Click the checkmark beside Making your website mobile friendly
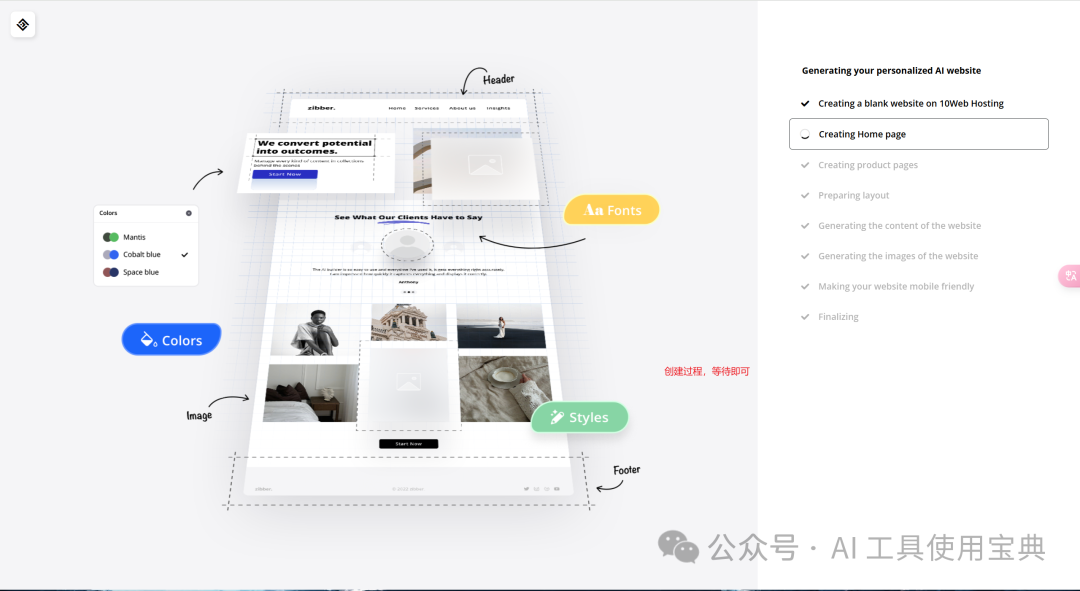 (804, 286)
